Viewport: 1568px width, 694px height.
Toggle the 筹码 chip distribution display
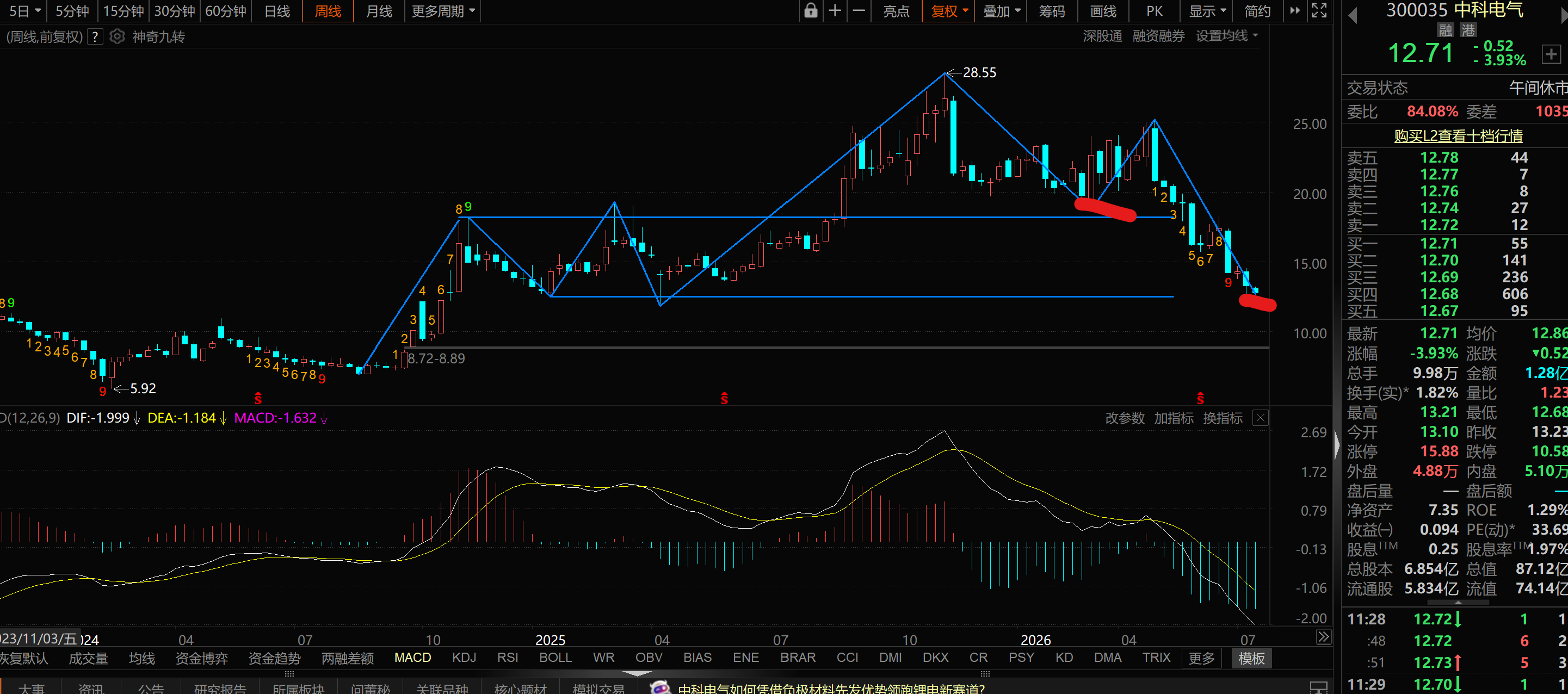pos(1052,11)
